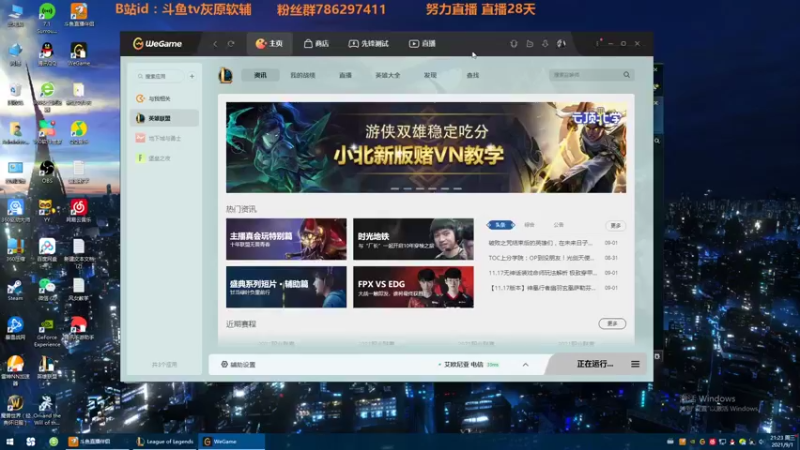Select the 公告 news filter
The height and width of the screenshot is (450, 800).
(559, 225)
